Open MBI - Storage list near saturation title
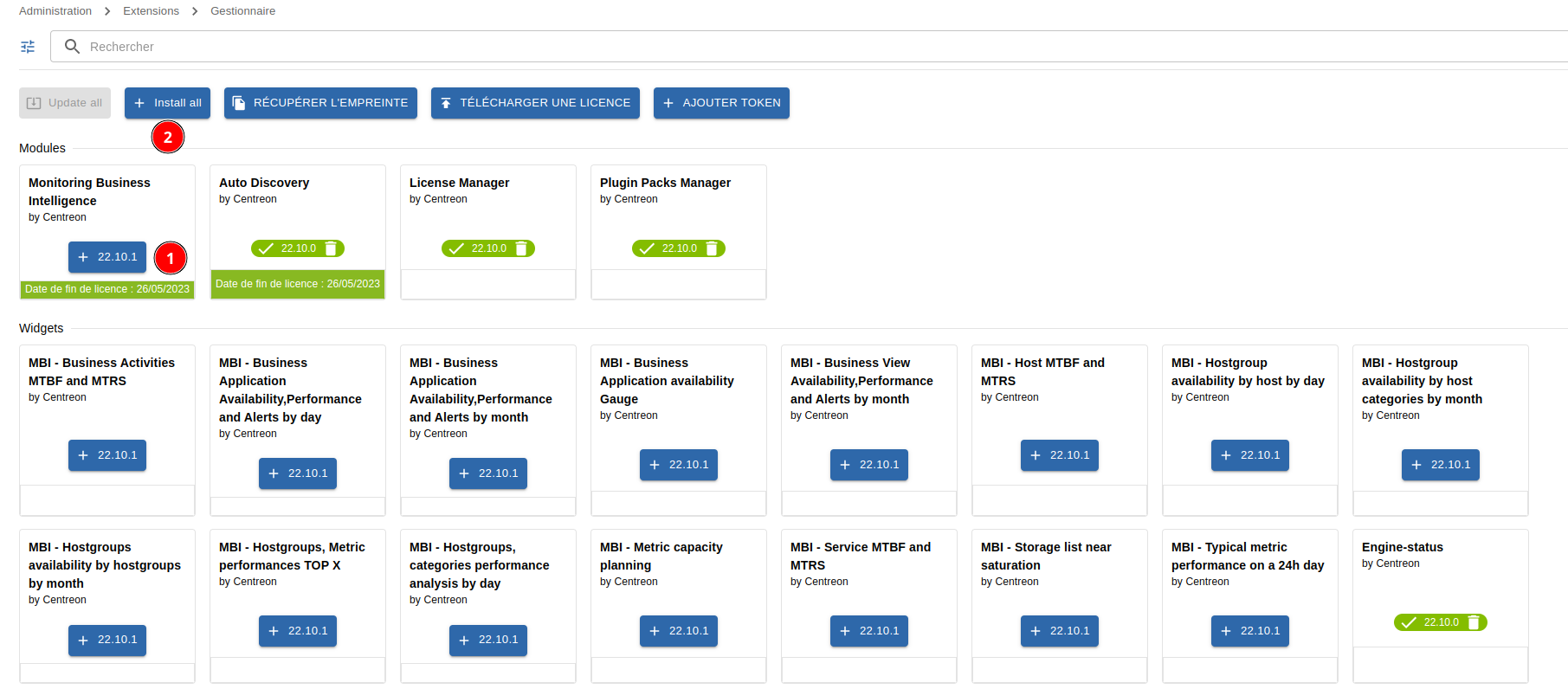This screenshot has width=1568, height=689. pos(1046,557)
